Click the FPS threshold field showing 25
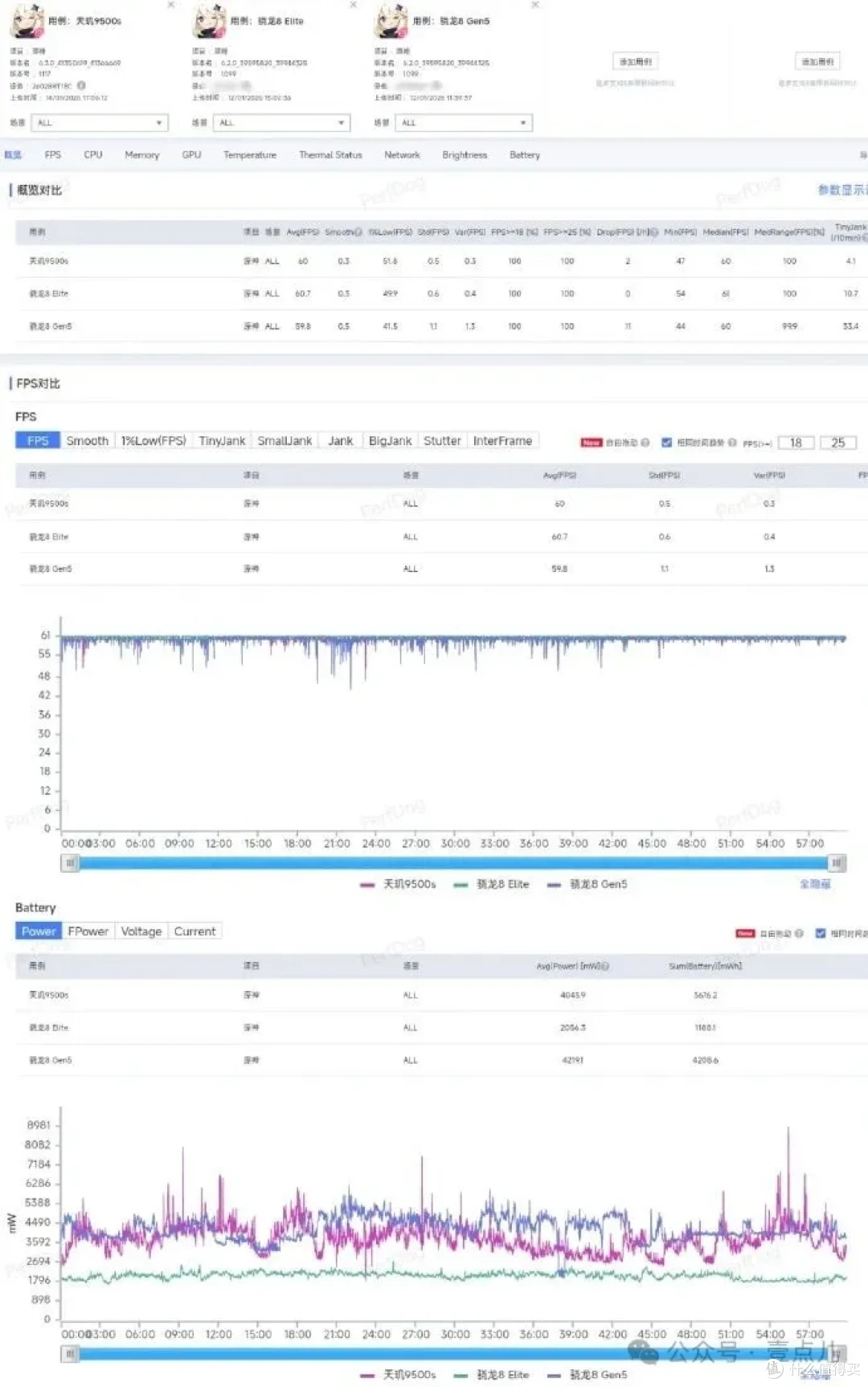 (838, 443)
